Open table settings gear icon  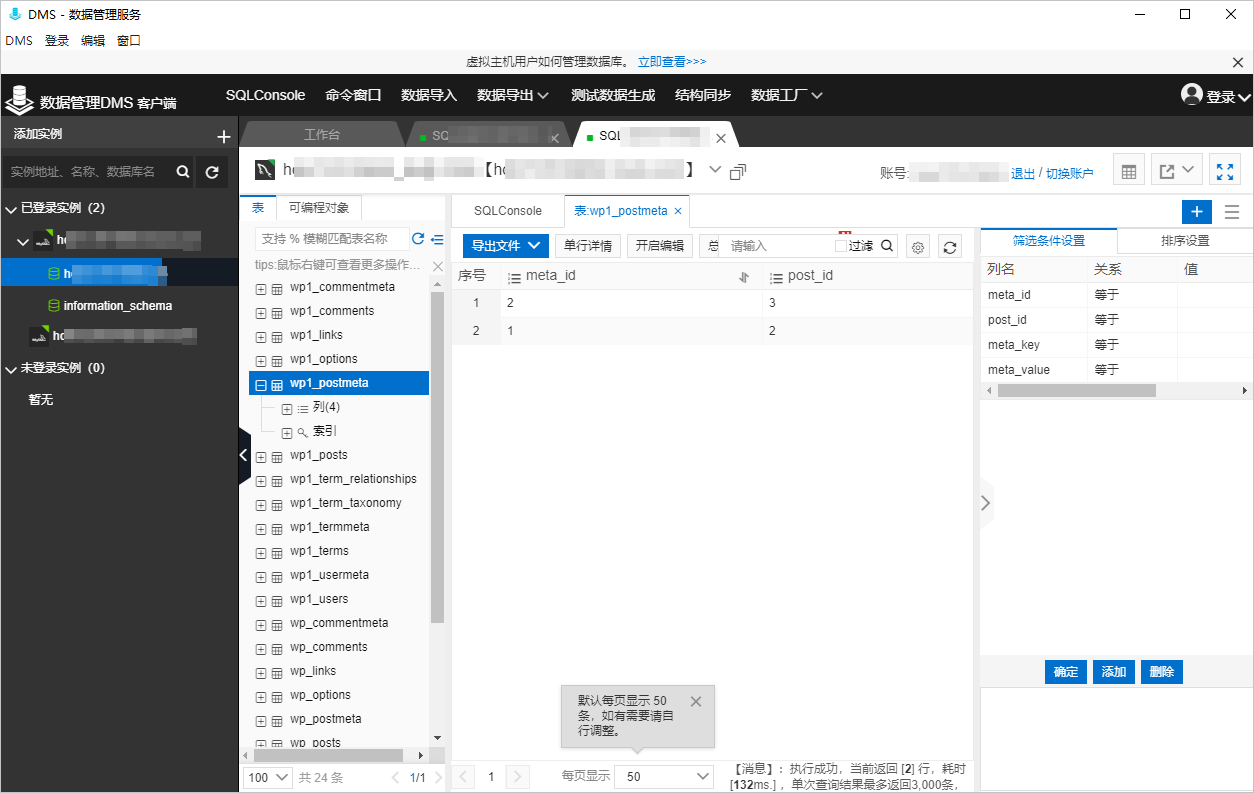(x=918, y=246)
